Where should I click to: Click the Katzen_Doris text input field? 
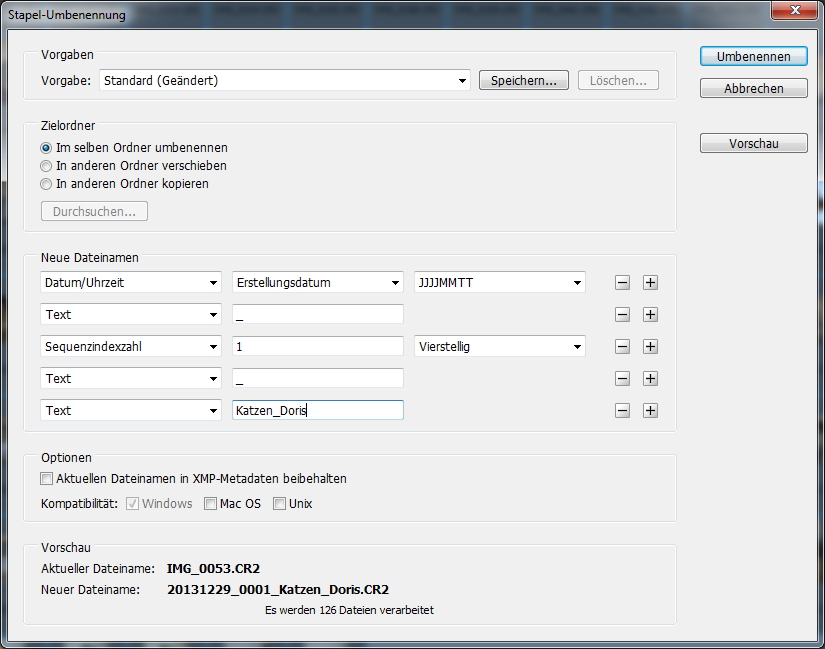pyautogui.click(x=317, y=411)
